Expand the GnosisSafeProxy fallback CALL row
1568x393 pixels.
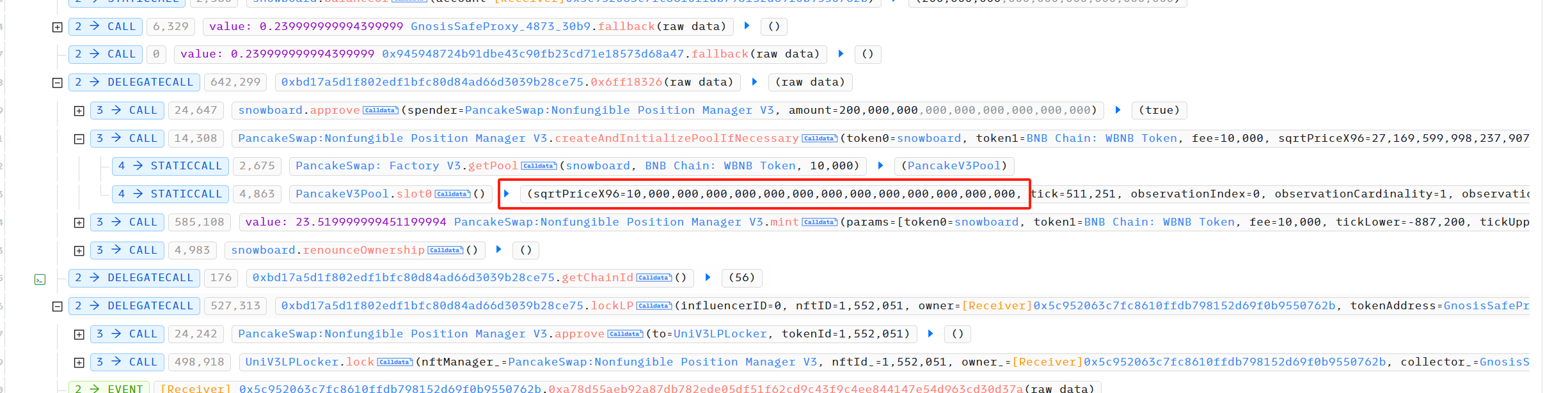point(57,27)
